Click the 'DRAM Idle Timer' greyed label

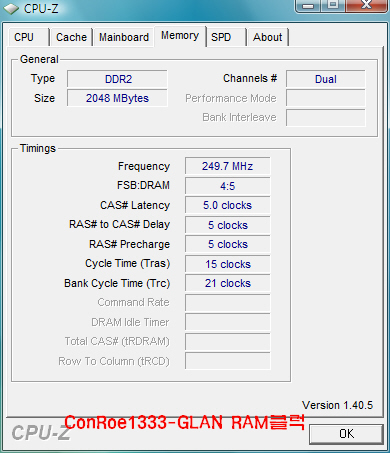tap(130, 322)
